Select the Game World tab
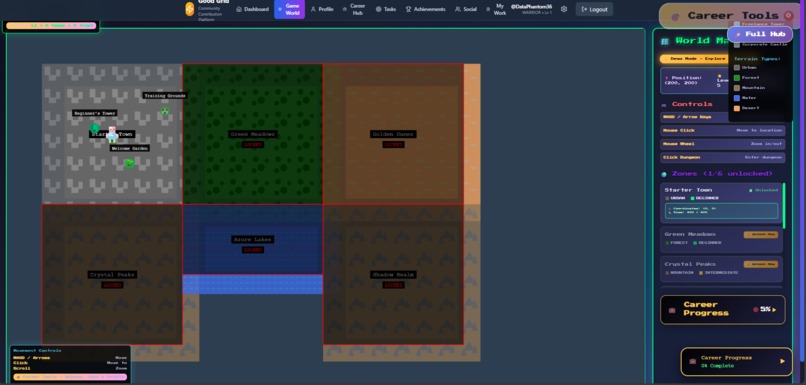 pos(289,9)
